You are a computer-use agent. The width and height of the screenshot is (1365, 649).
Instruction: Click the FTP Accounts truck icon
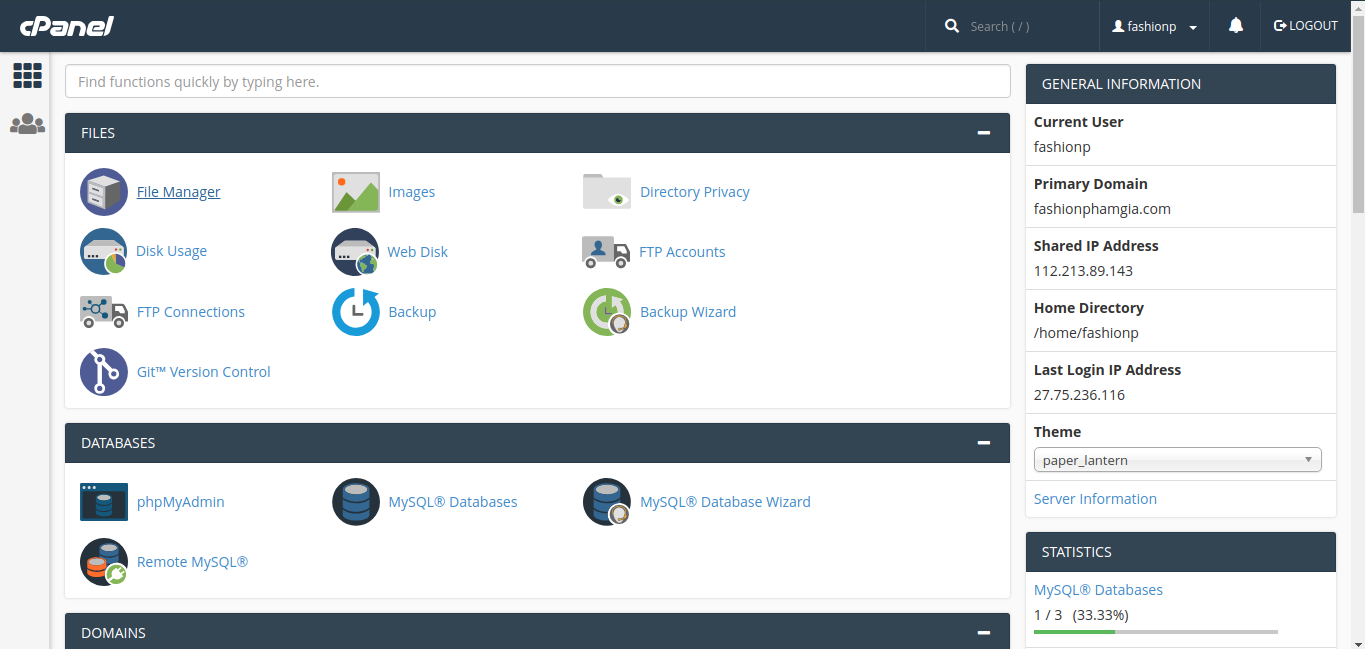606,252
